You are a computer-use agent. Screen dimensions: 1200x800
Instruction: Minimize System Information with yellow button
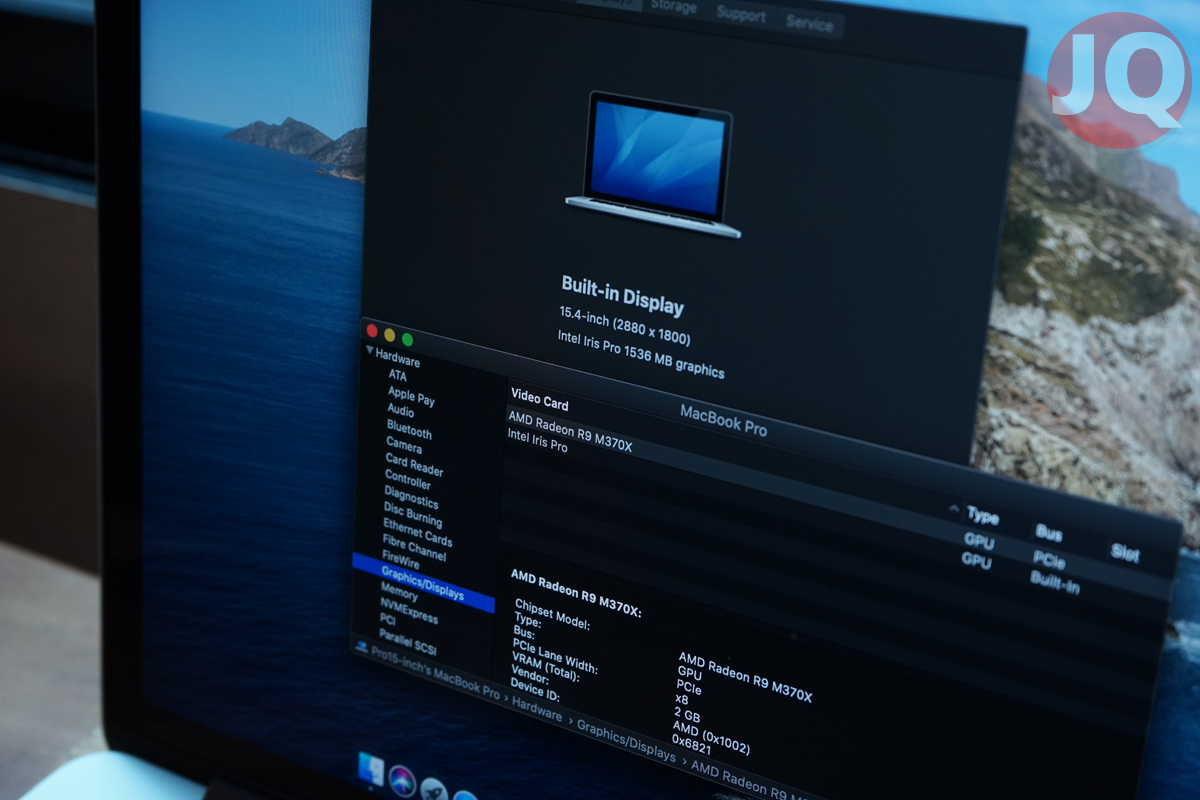tap(390, 335)
